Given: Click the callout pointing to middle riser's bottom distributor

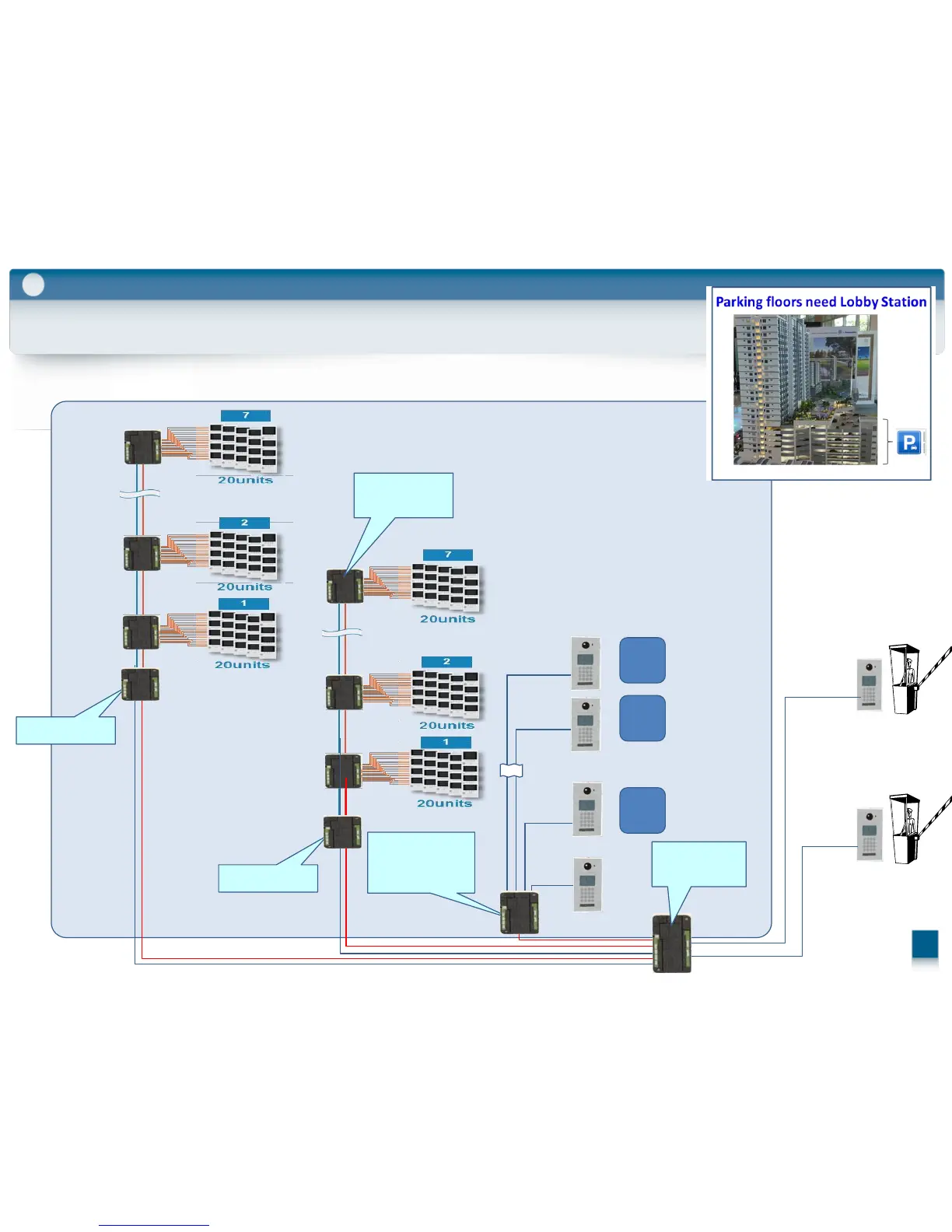Looking at the screenshot, I should pyautogui.click(x=268, y=878).
